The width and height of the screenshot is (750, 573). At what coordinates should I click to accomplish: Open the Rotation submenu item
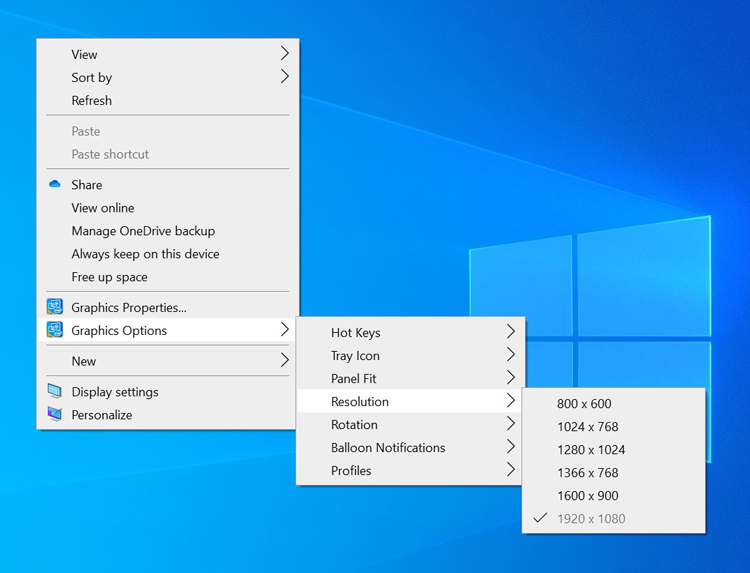(x=410, y=424)
